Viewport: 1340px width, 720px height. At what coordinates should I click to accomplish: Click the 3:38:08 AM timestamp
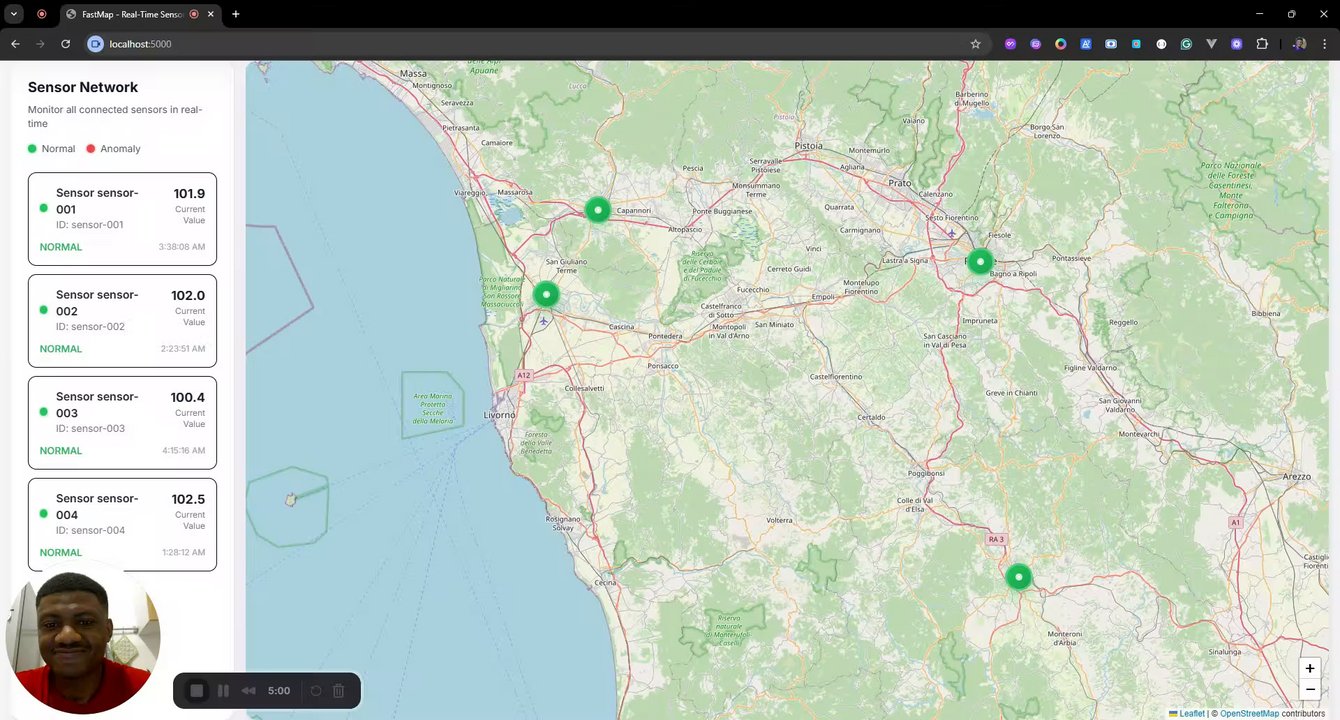pos(182,247)
